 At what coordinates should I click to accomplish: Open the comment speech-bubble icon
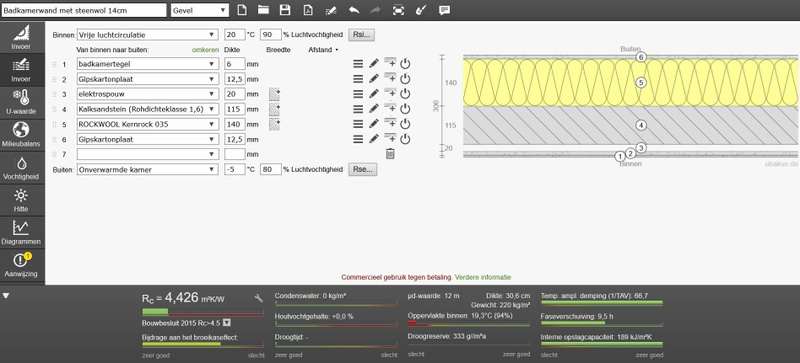[444, 10]
